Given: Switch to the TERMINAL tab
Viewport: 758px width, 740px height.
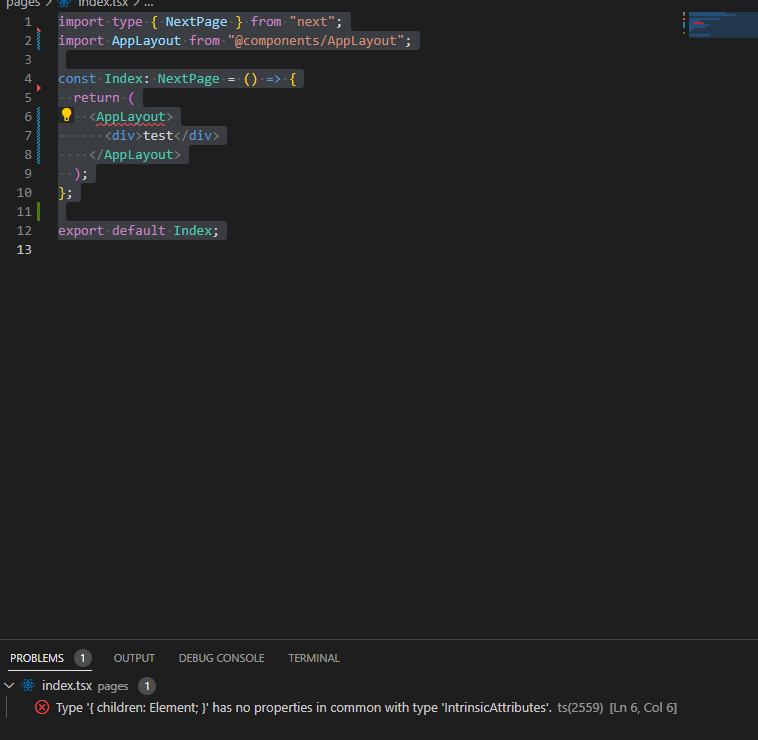Looking at the screenshot, I should (314, 658).
